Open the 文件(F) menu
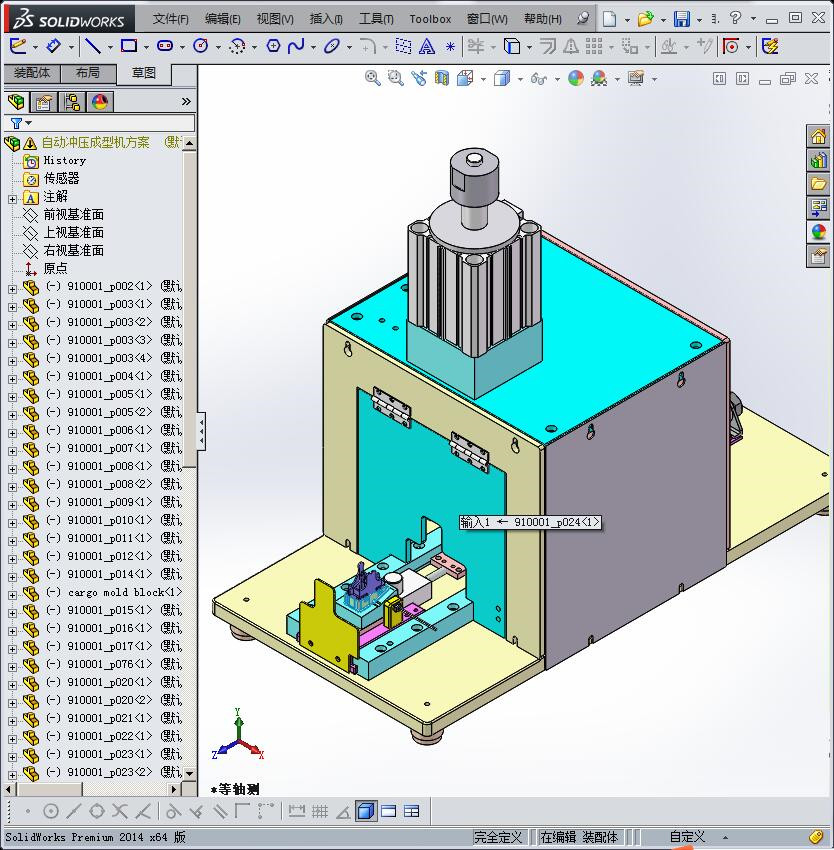834x850 pixels. click(170, 19)
